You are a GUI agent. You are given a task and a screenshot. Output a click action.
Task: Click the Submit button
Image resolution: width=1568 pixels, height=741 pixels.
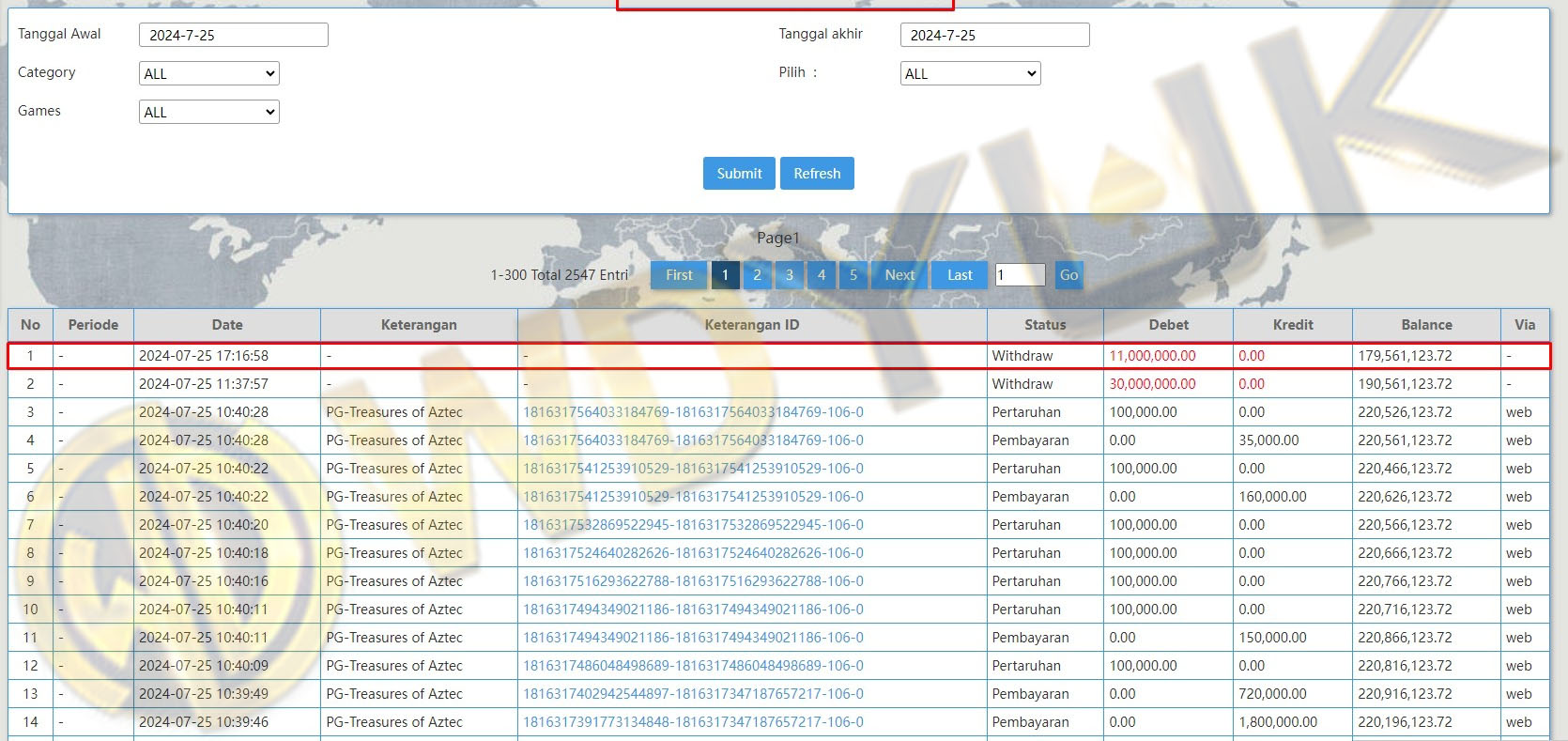[739, 173]
